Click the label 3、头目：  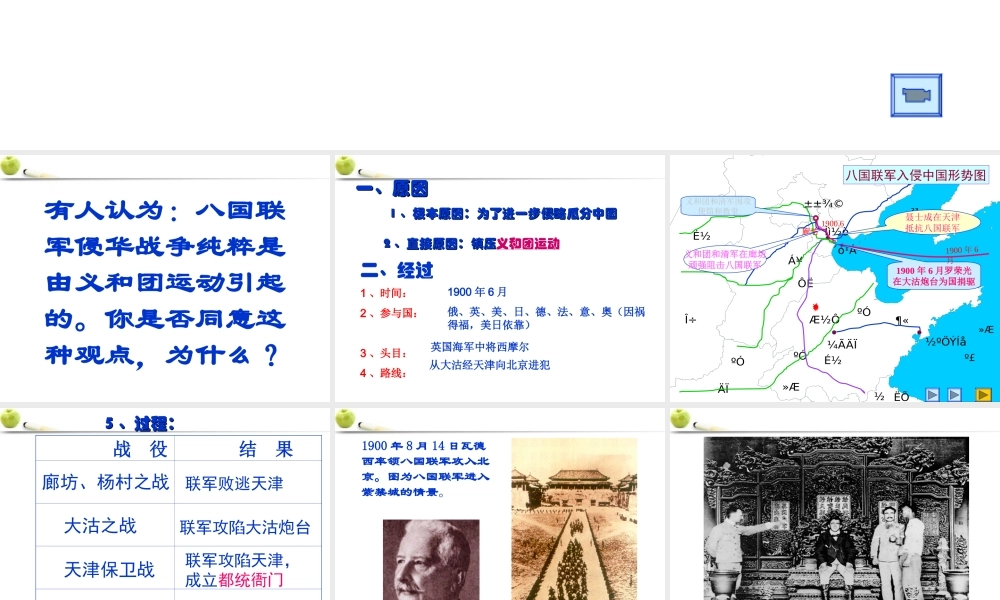coord(383,353)
